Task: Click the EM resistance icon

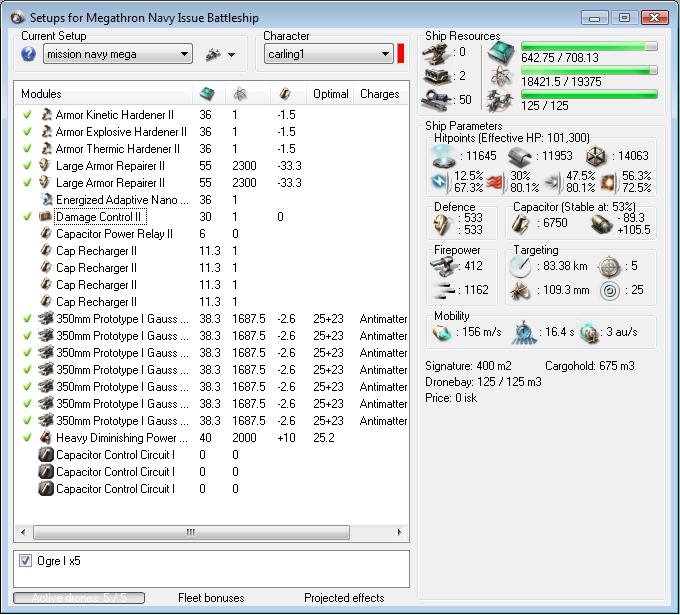Action: tap(441, 182)
